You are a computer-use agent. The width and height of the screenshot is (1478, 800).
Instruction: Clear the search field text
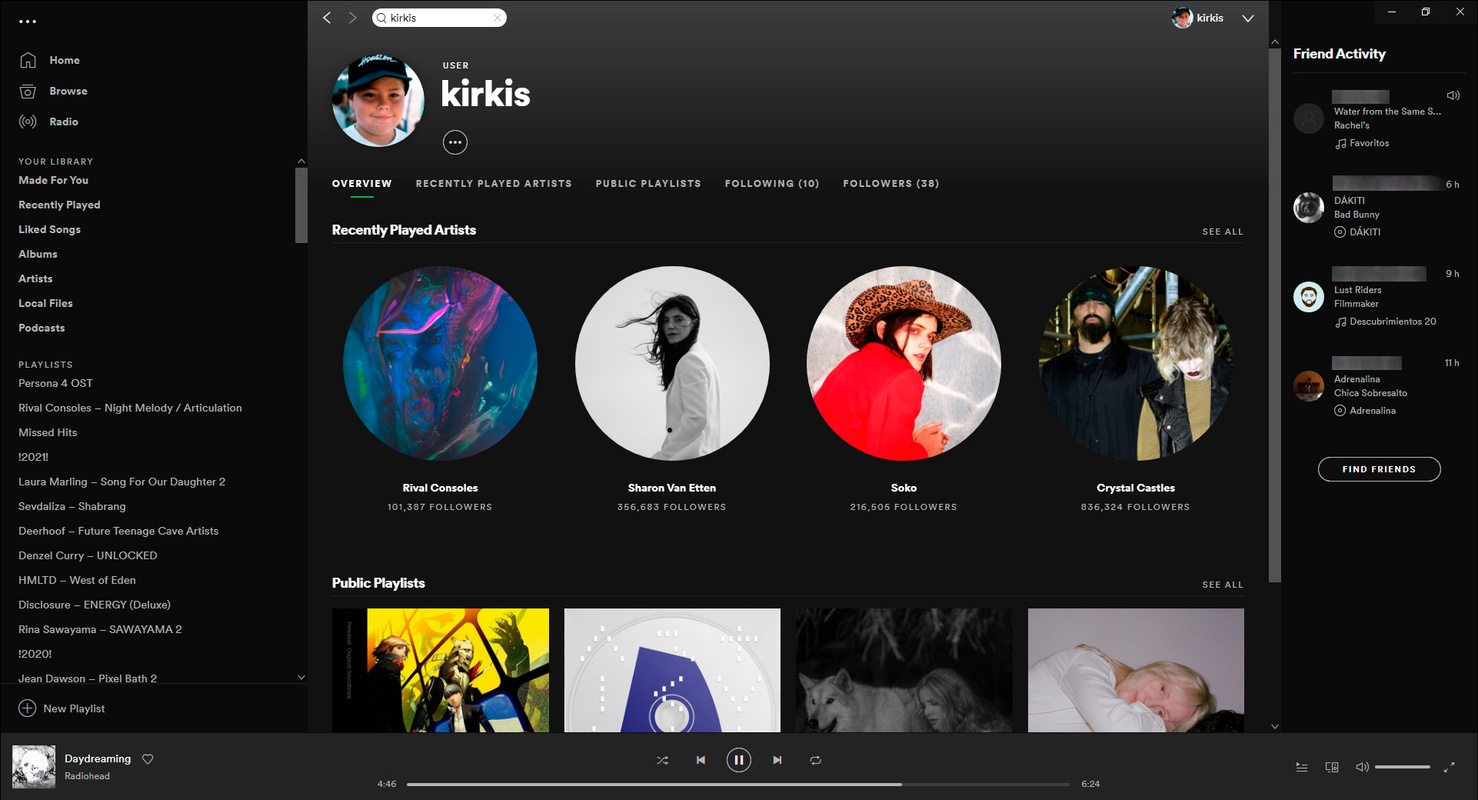(x=497, y=18)
